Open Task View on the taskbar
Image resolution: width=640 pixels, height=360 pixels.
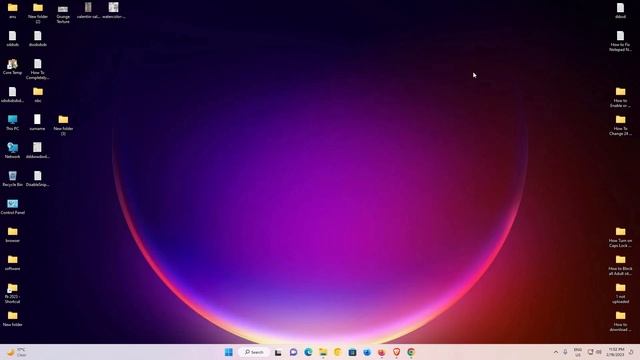click(278, 352)
